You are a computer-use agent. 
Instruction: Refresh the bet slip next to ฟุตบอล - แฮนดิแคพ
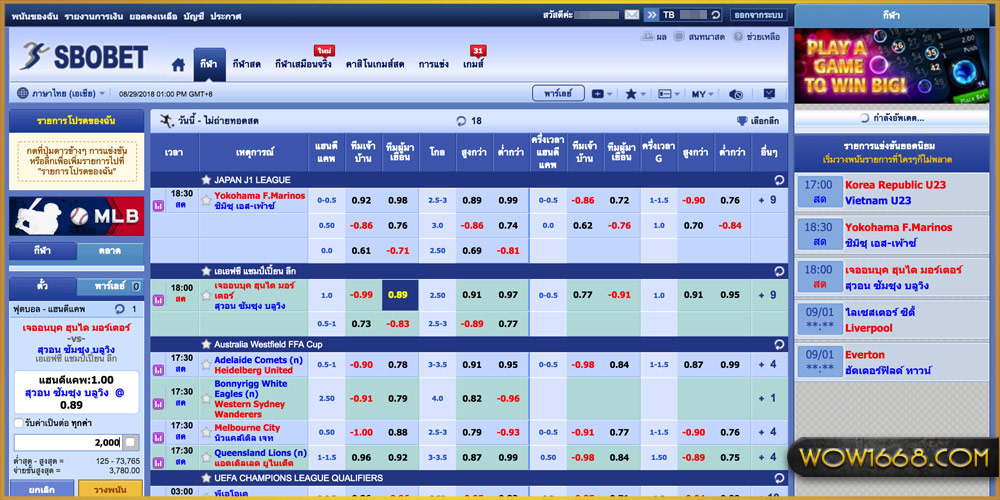[120, 310]
